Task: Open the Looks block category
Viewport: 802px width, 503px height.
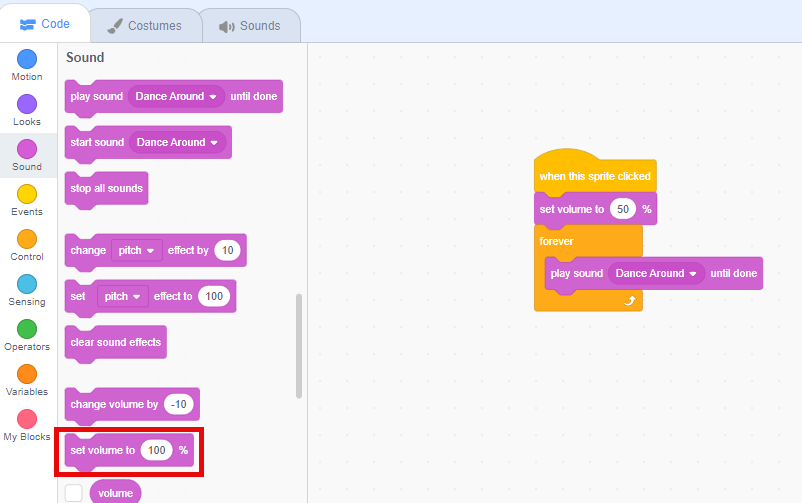Action: tap(27, 104)
